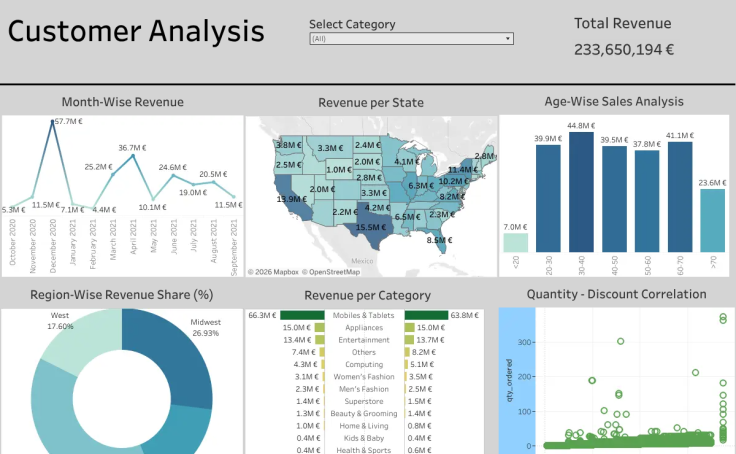Select the 40-50 age bar (39.5M €)

614,199
